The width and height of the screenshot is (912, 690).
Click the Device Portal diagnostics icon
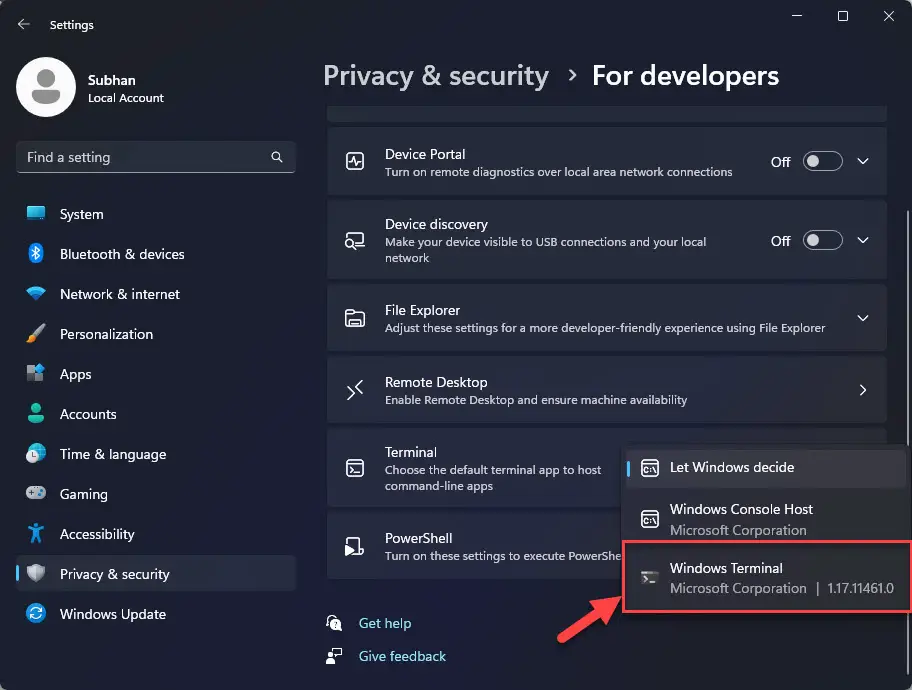(355, 161)
